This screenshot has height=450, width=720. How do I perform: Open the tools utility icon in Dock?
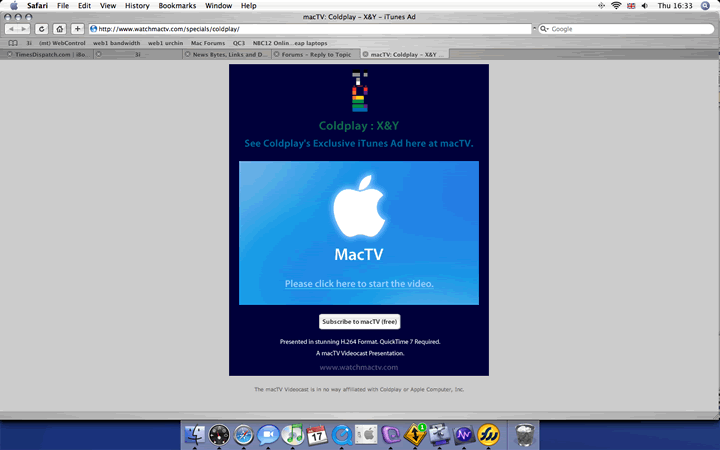439,434
